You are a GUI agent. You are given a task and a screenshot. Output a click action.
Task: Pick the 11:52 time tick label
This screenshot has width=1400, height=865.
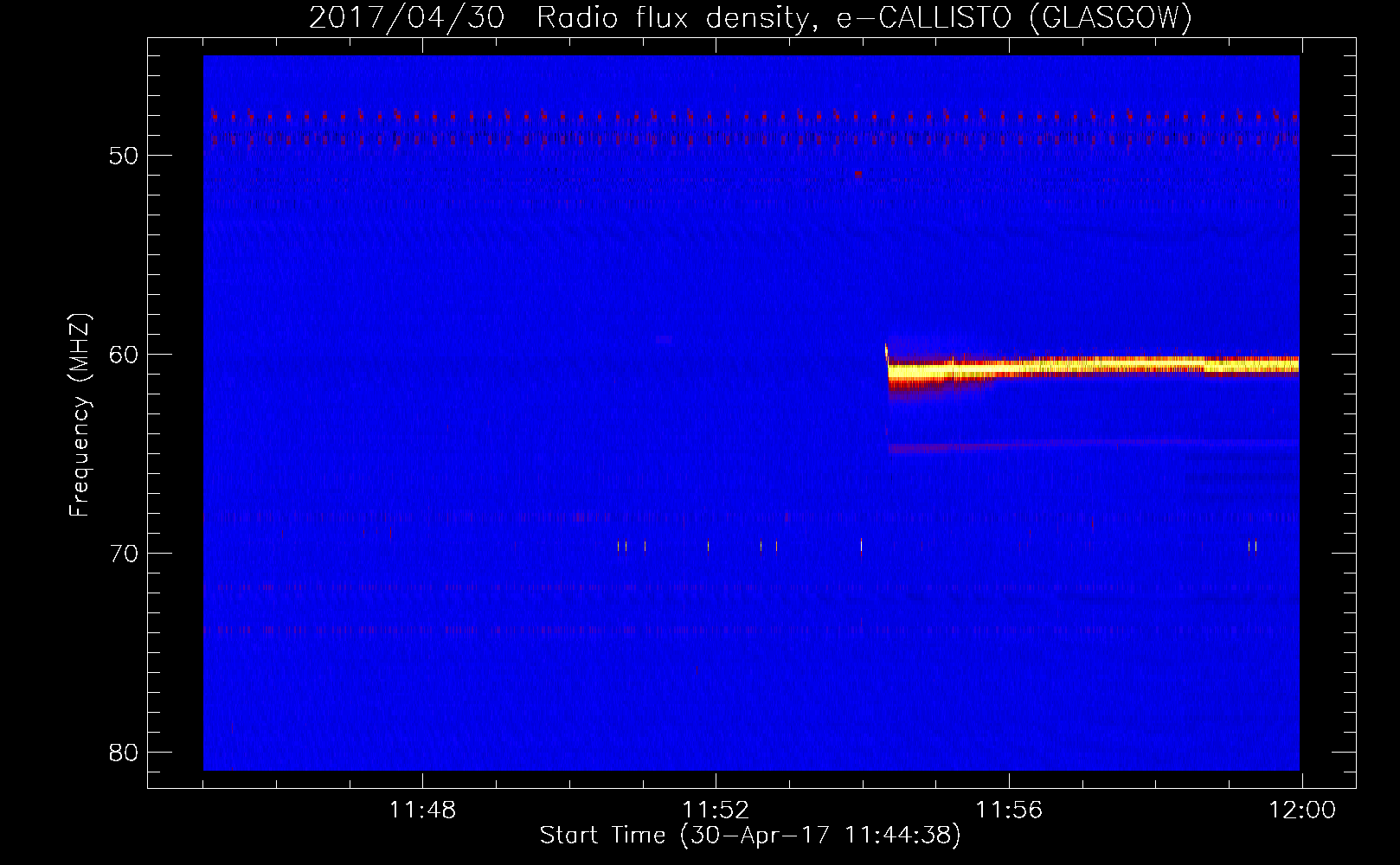pos(716,811)
